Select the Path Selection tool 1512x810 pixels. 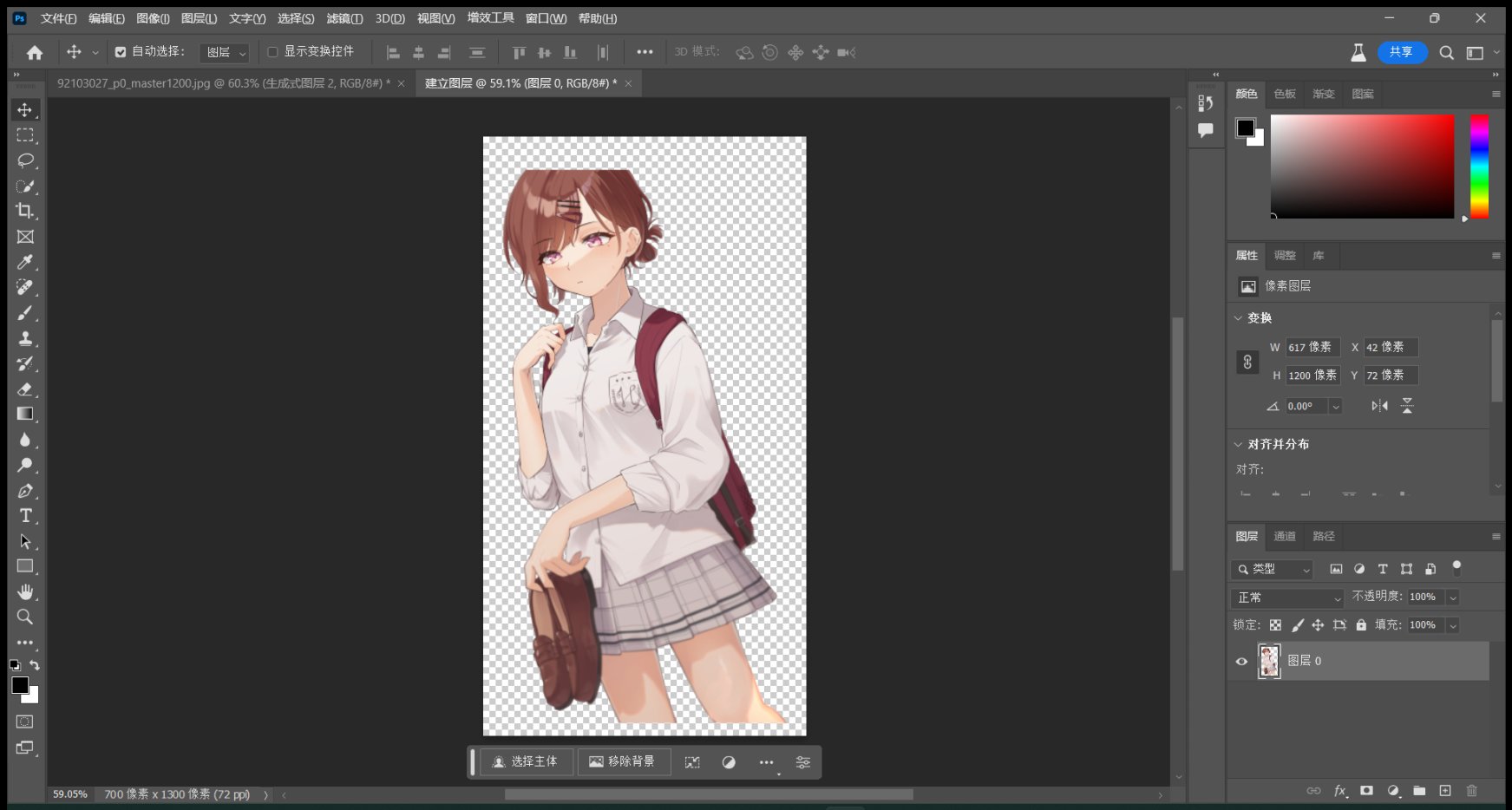coord(25,541)
